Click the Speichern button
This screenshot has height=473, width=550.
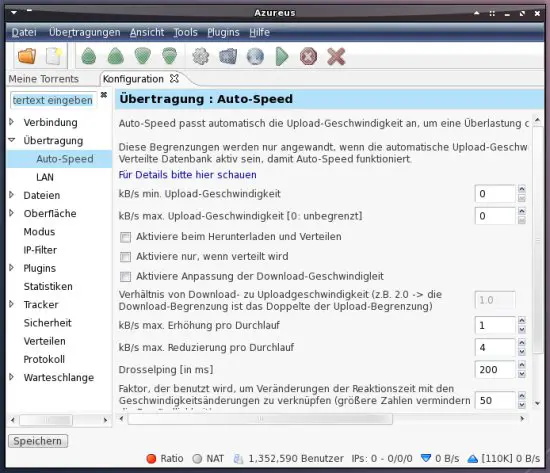pos(38,441)
